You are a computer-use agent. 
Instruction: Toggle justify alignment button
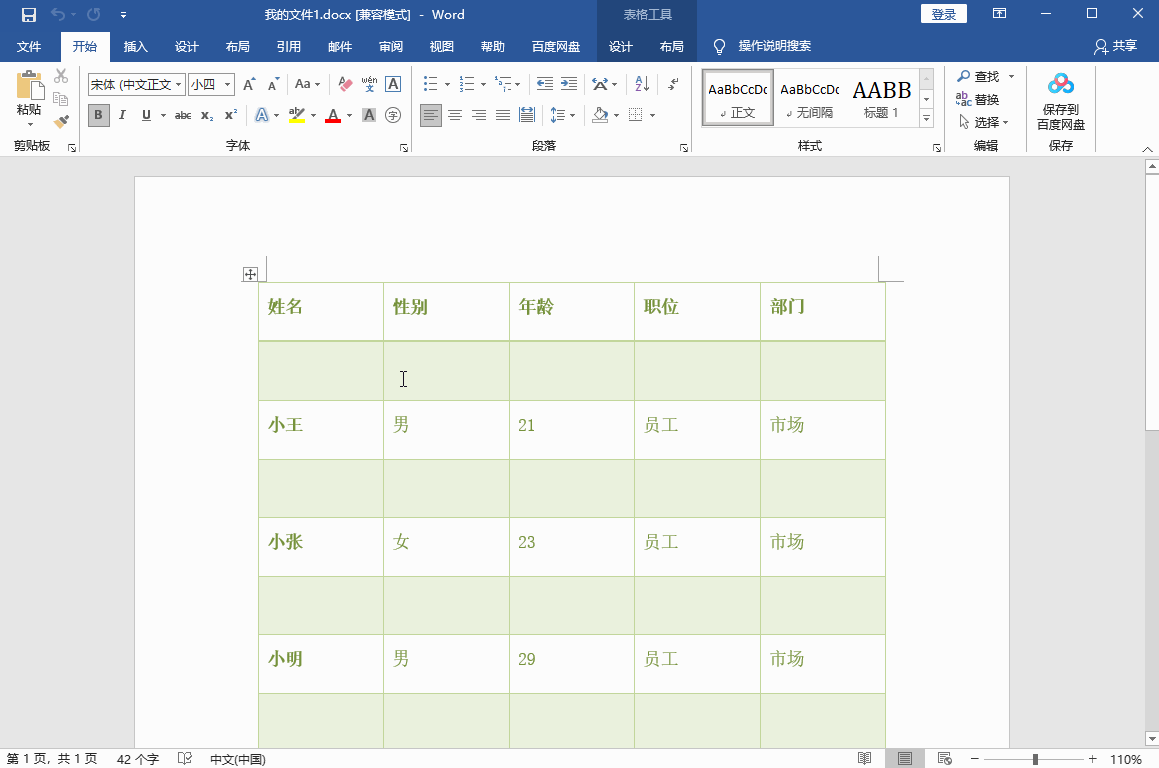(503, 115)
